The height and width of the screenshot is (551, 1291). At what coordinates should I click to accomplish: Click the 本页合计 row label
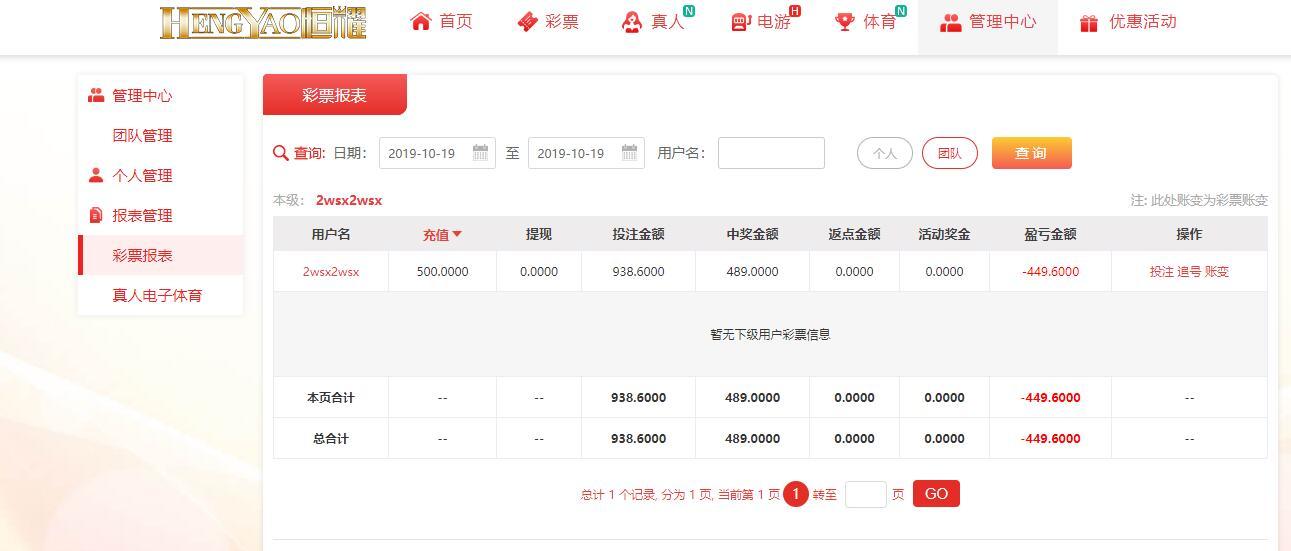tap(331, 397)
